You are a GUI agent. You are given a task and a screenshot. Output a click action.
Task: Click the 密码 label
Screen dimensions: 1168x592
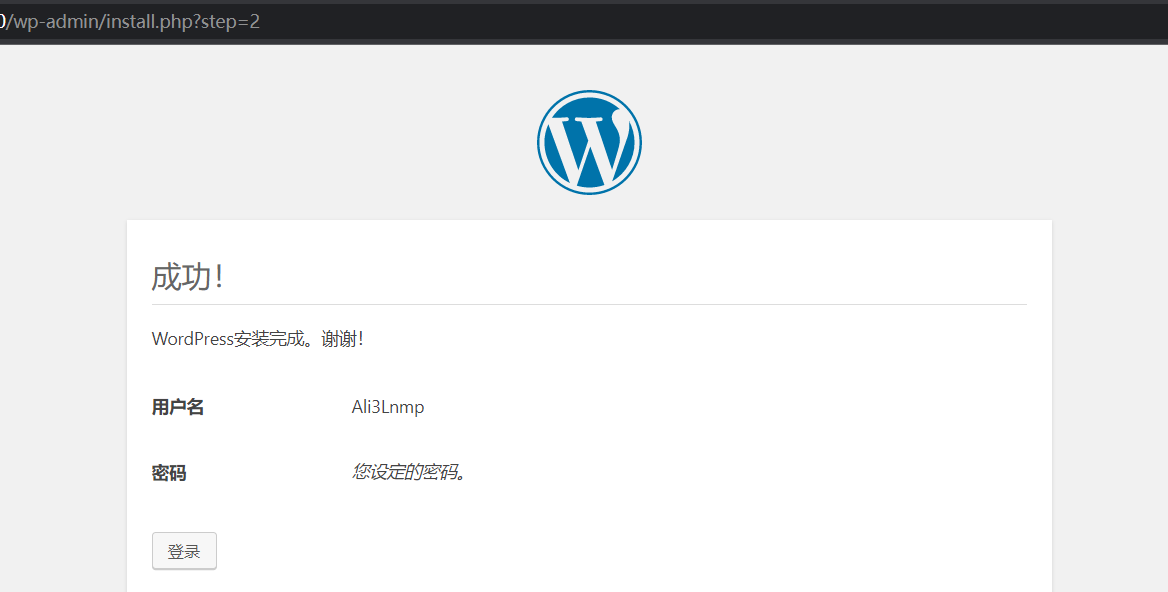tap(169, 473)
